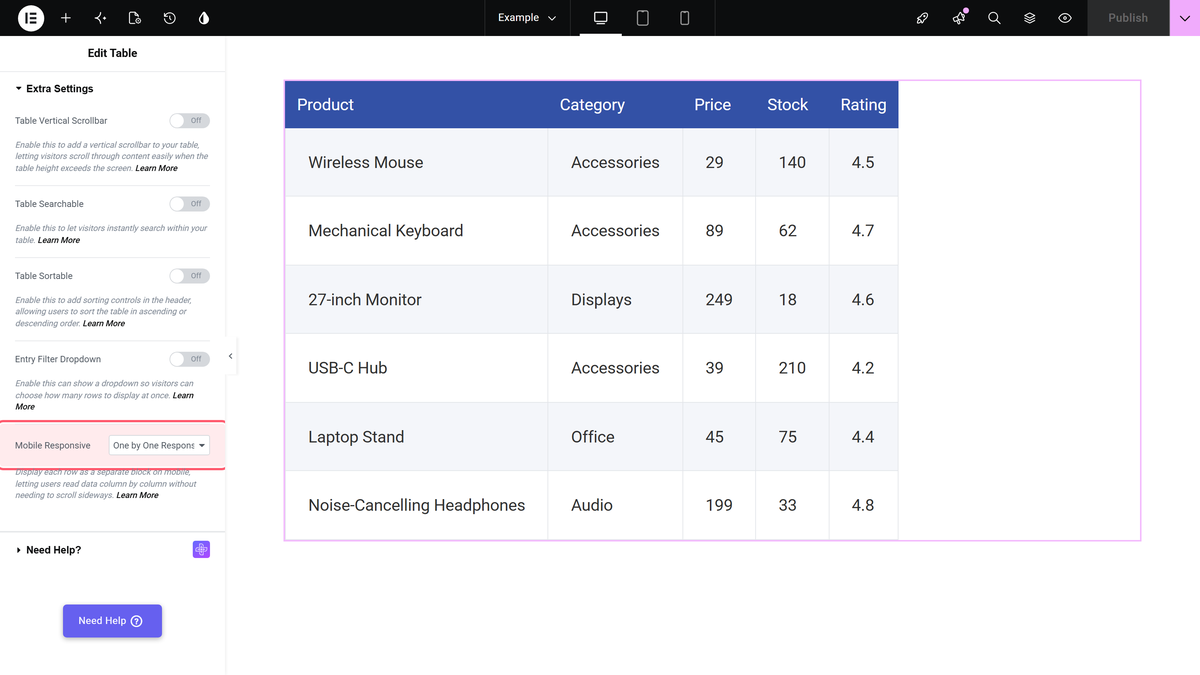Open the Elementor logo menu
1200x675 pixels.
(31, 18)
